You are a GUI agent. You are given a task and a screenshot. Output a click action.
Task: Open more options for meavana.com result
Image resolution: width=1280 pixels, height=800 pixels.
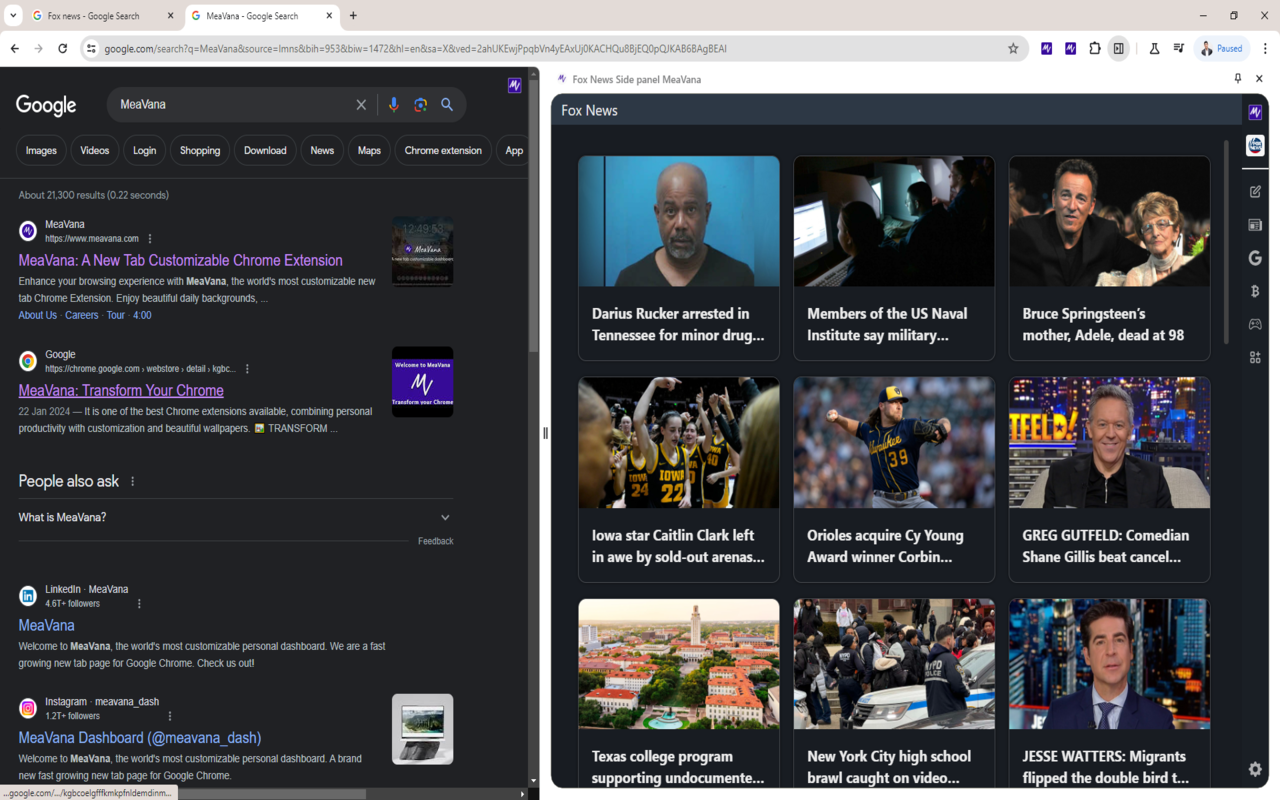(150, 239)
